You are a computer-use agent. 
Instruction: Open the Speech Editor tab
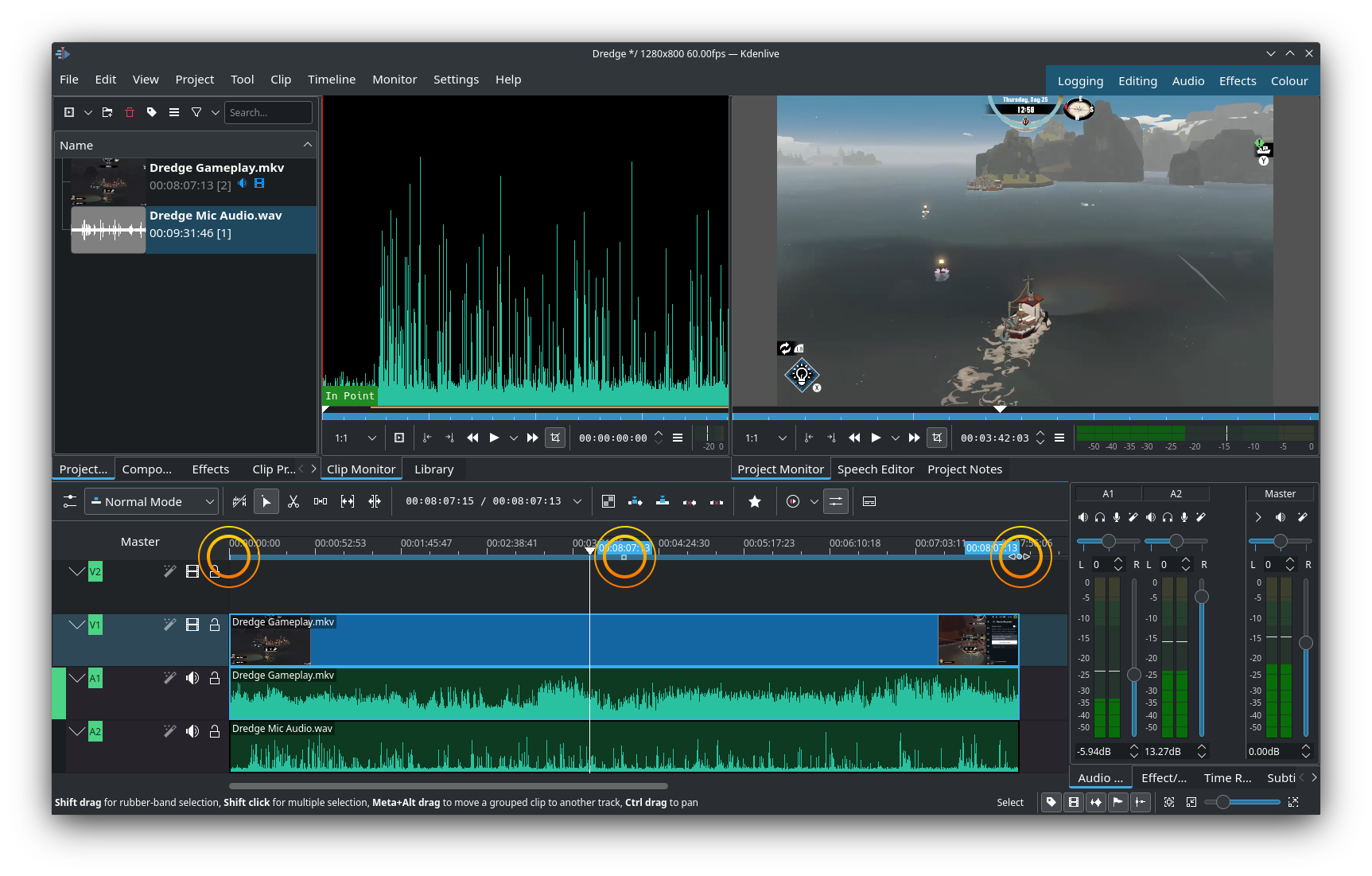(x=876, y=469)
